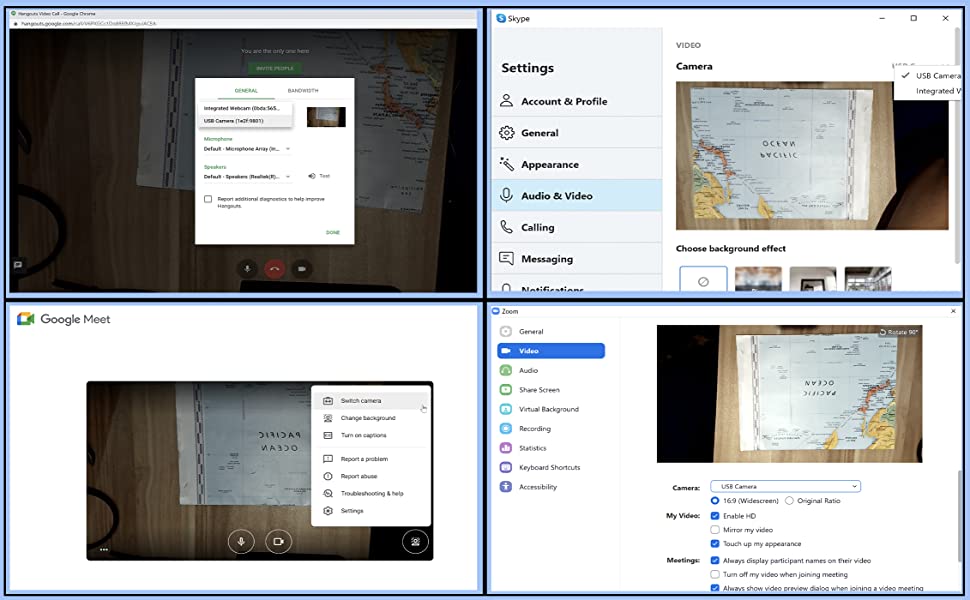Open Hangouts Speakers dropdown
Screen dimensions: 970x600
247,176
